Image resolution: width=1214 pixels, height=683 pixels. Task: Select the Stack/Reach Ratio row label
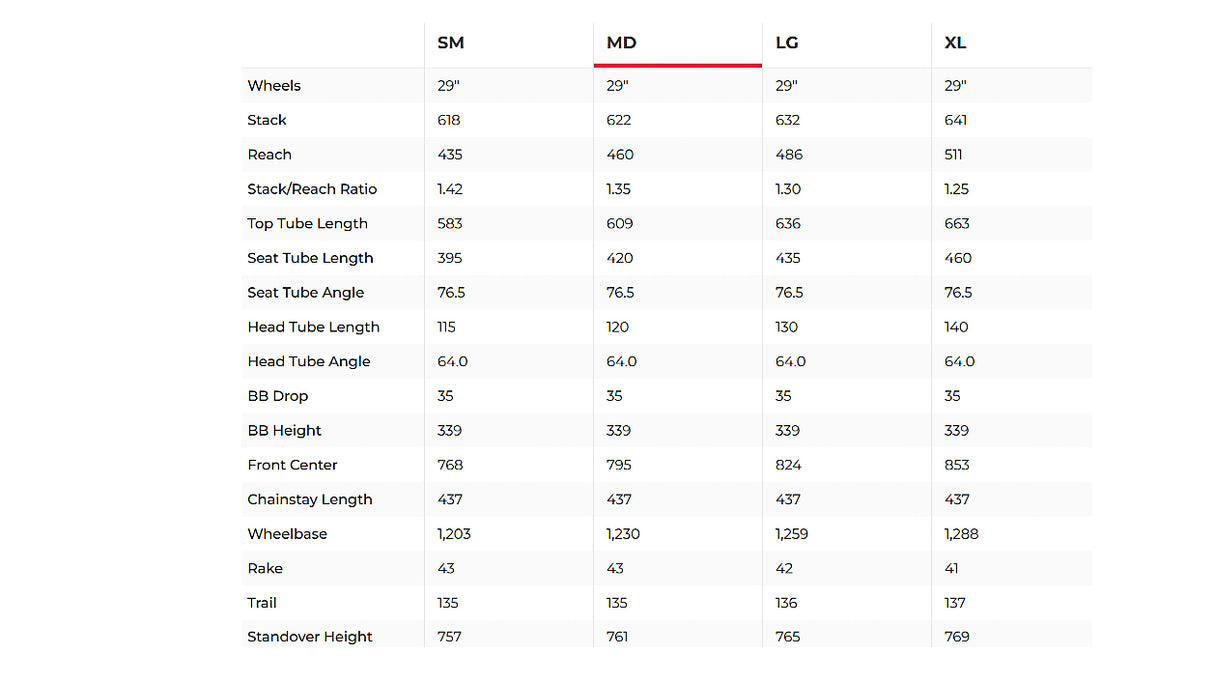312,189
